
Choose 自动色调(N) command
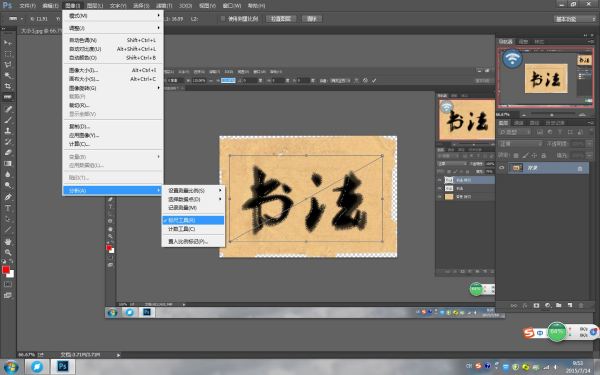click(x=113, y=40)
